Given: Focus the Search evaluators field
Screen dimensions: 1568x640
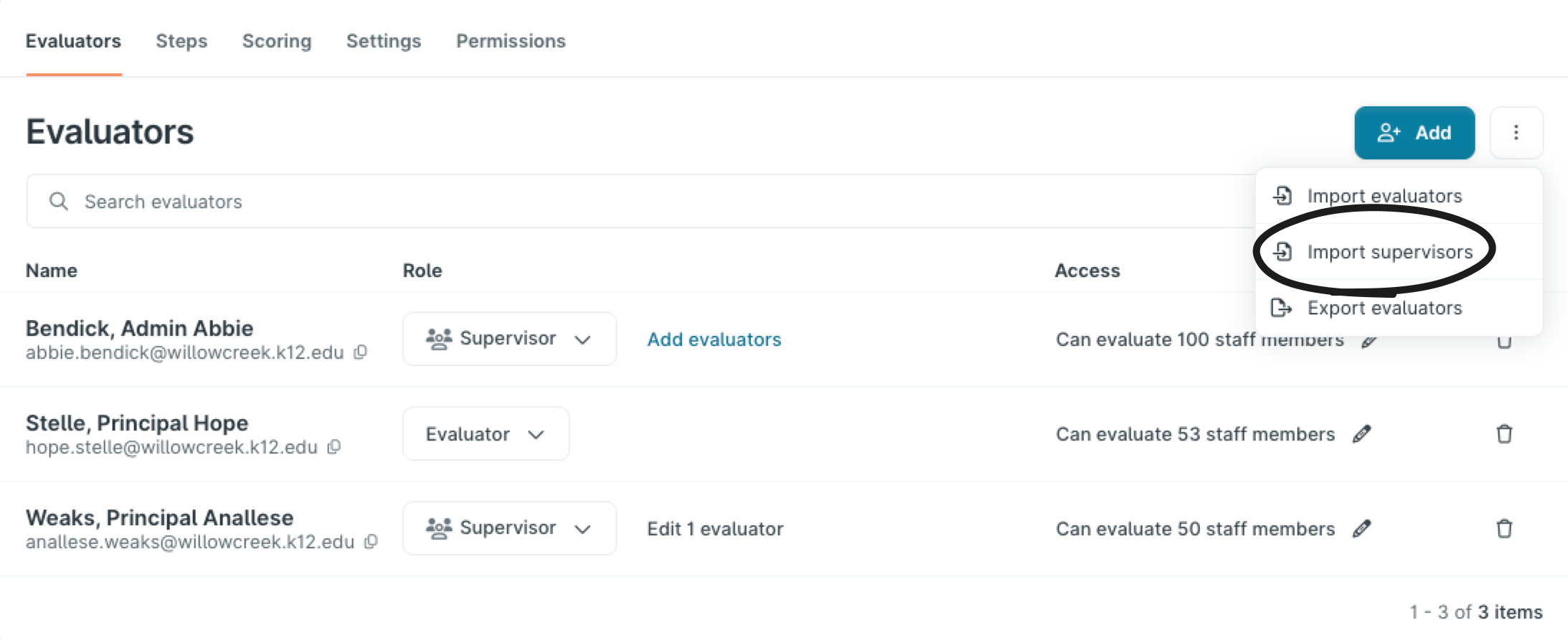Looking at the screenshot, I should 574,202.
